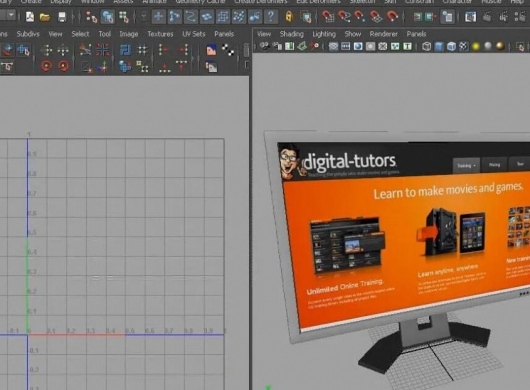This screenshot has height=390, width=530.
Task: Toggle the viewport grid display icon
Action: [x=333, y=46]
